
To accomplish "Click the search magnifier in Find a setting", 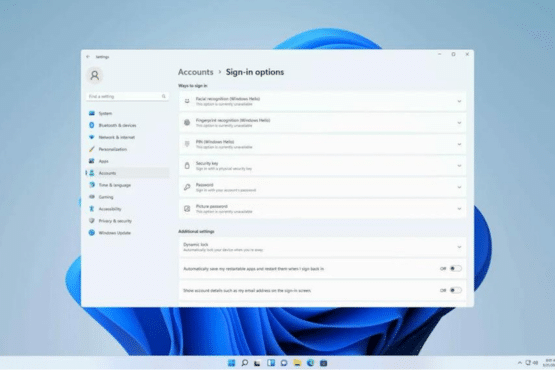I will pyautogui.click(x=164, y=96).
